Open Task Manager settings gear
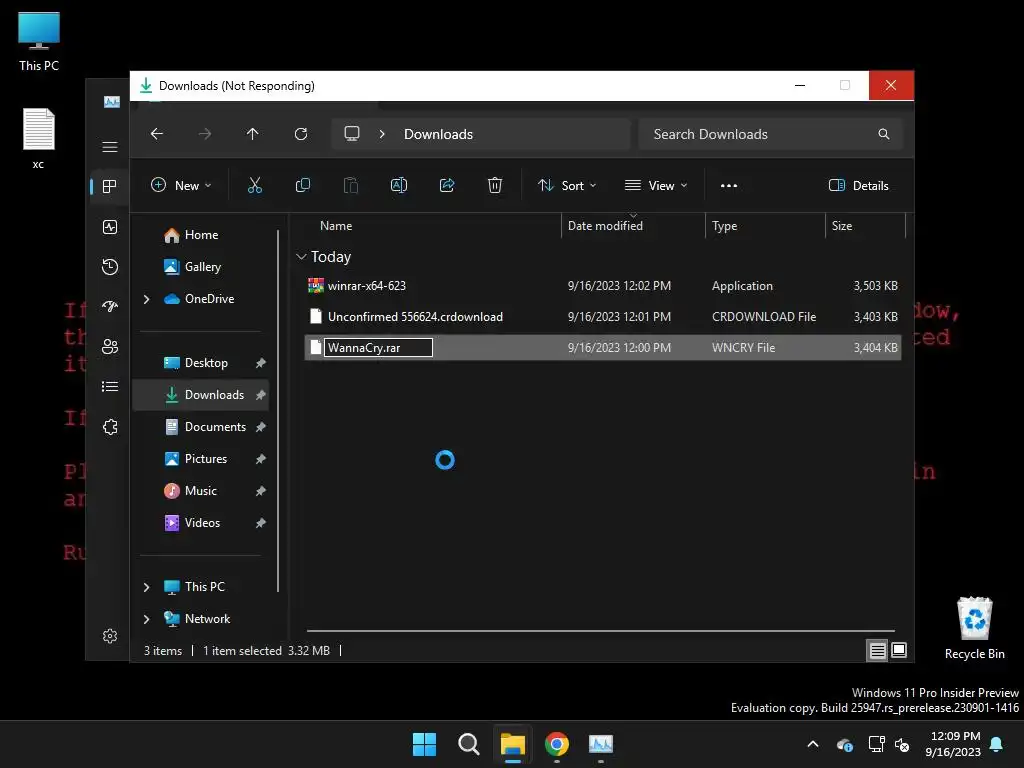This screenshot has height=768, width=1024. 110,636
